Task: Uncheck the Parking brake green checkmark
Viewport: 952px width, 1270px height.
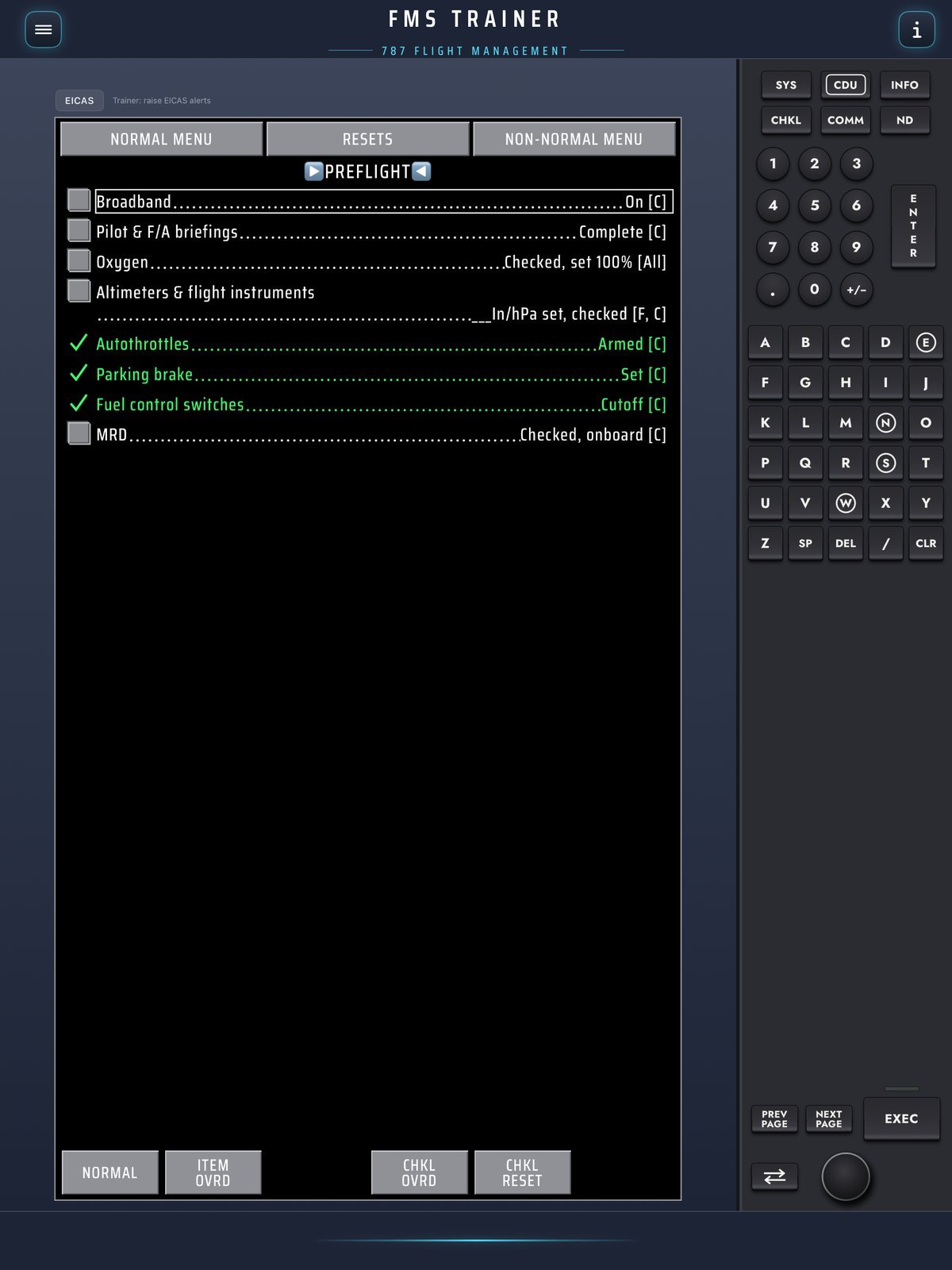Action: [x=79, y=373]
